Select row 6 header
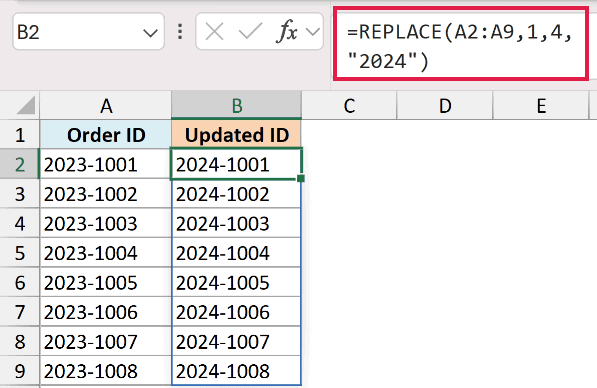The width and height of the screenshot is (597, 388). pyautogui.click(x=20, y=282)
